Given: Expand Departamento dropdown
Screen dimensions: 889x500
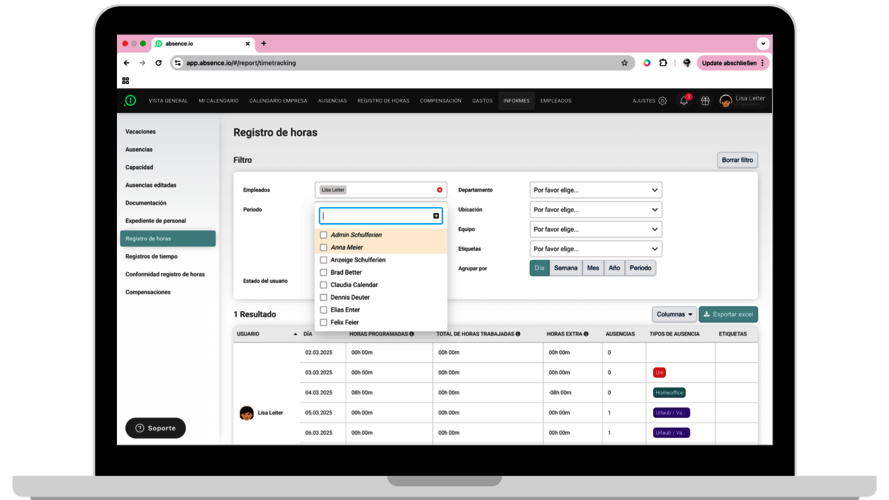Looking at the screenshot, I should click(x=596, y=190).
